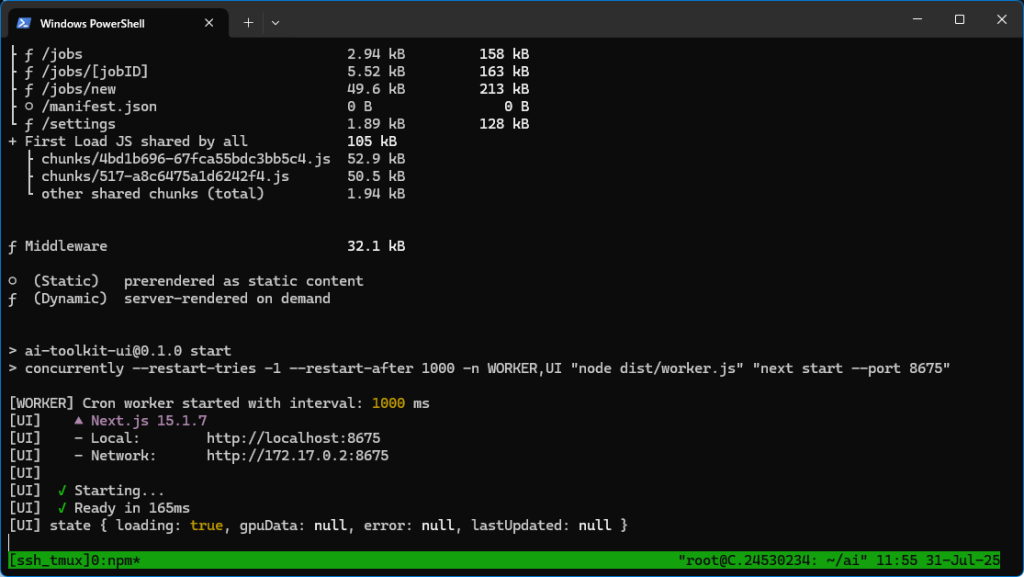Screen dimensions: 1024x577
Task: Click the 'Cron worker started' log line
Action: (x=219, y=403)
